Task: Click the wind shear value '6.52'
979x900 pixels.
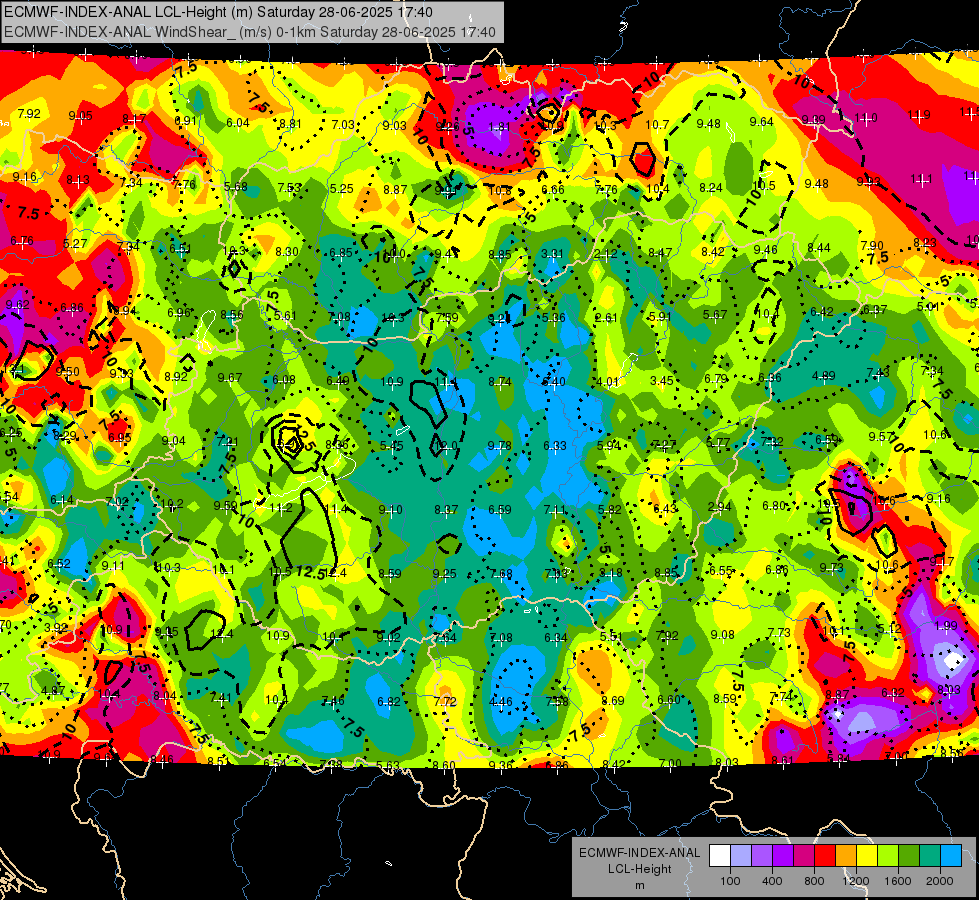Action: (x=59, y=564)
